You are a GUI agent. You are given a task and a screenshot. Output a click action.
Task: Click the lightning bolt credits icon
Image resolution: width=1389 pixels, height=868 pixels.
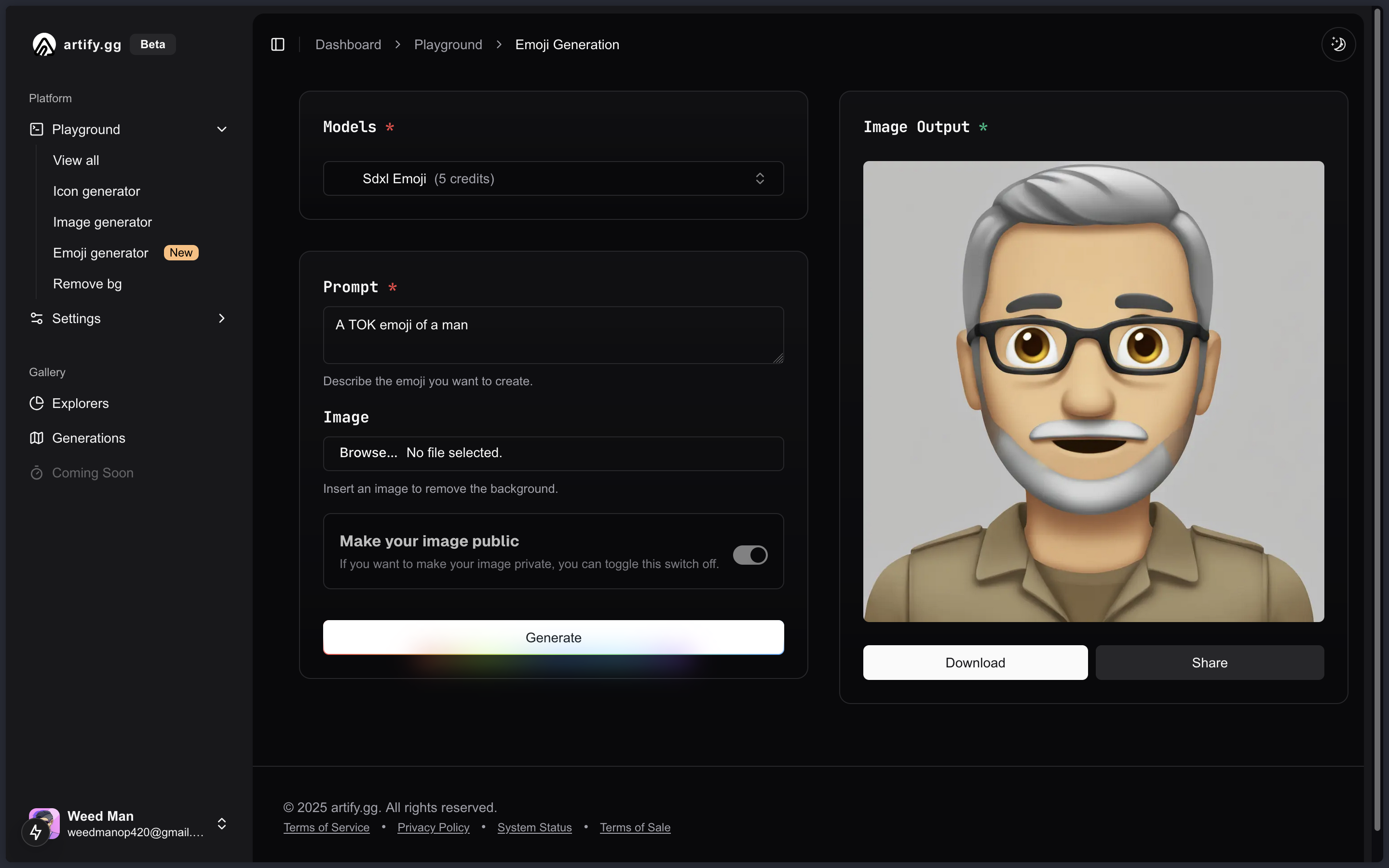pos(36,832)
